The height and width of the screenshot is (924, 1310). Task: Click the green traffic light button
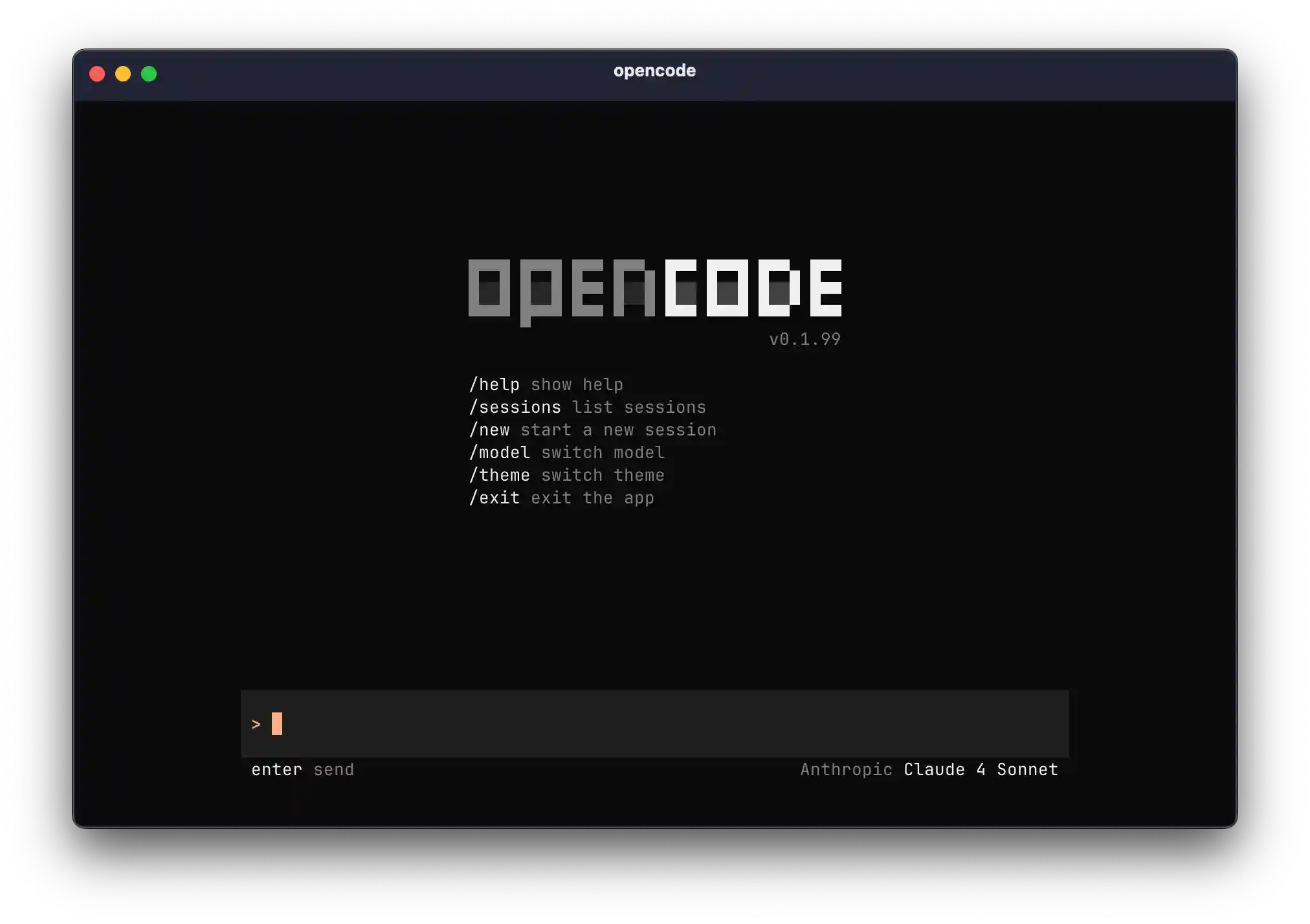[149, 74]
